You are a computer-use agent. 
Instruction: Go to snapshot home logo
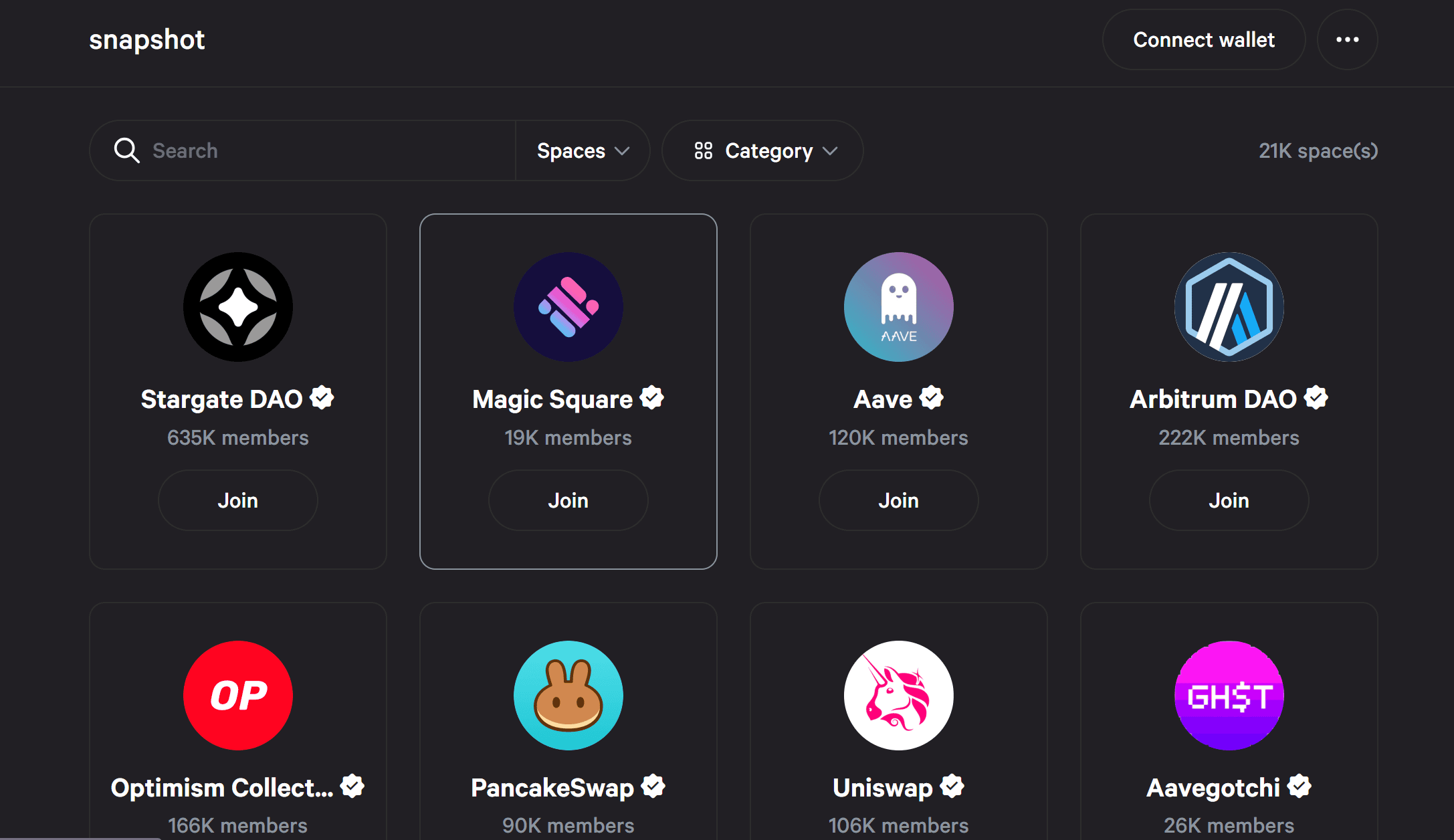(147, 39)
